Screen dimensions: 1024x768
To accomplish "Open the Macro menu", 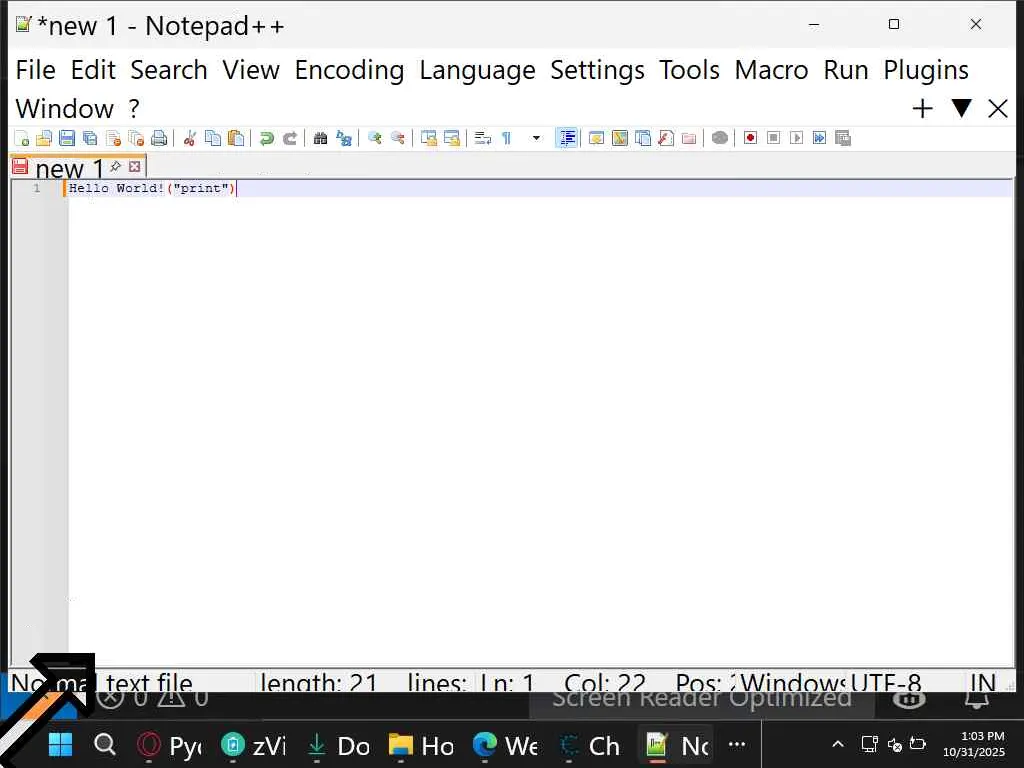I will pos(771,70).
